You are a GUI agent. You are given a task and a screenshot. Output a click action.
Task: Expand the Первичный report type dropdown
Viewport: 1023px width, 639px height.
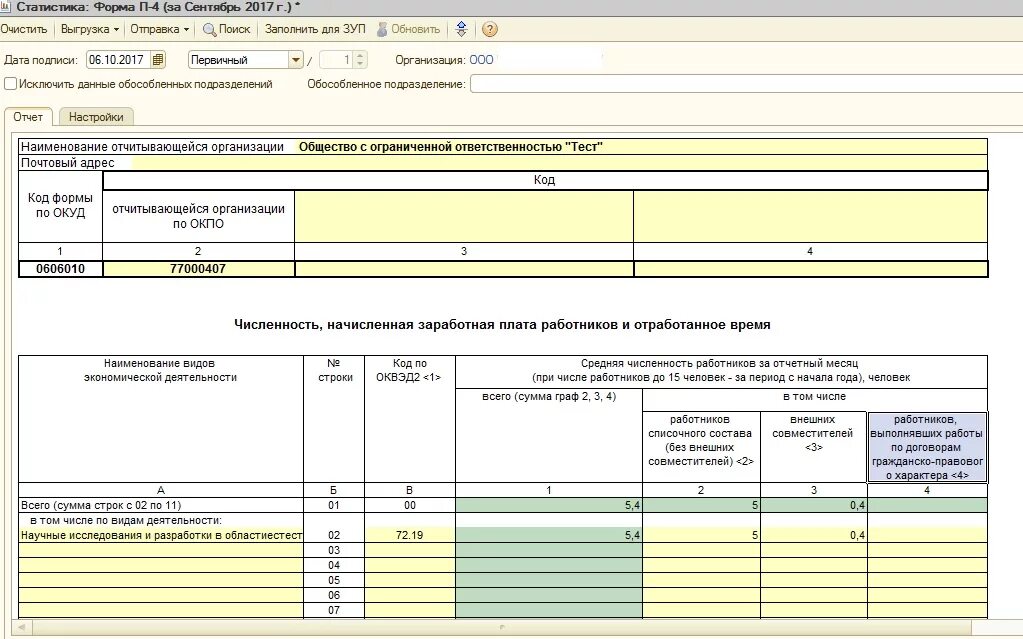[296, 60]
